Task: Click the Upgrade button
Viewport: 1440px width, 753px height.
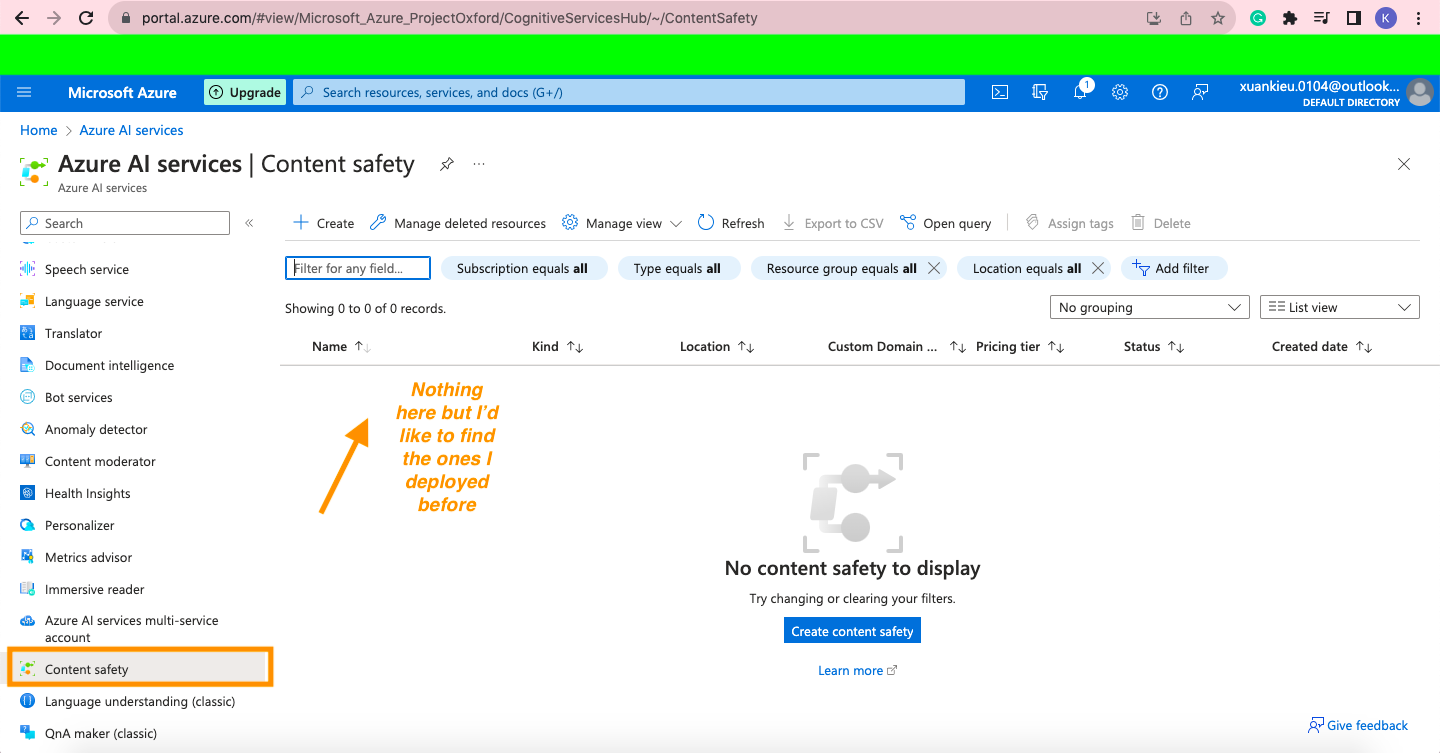Action: pyautogui.click(x=245, y=92)
